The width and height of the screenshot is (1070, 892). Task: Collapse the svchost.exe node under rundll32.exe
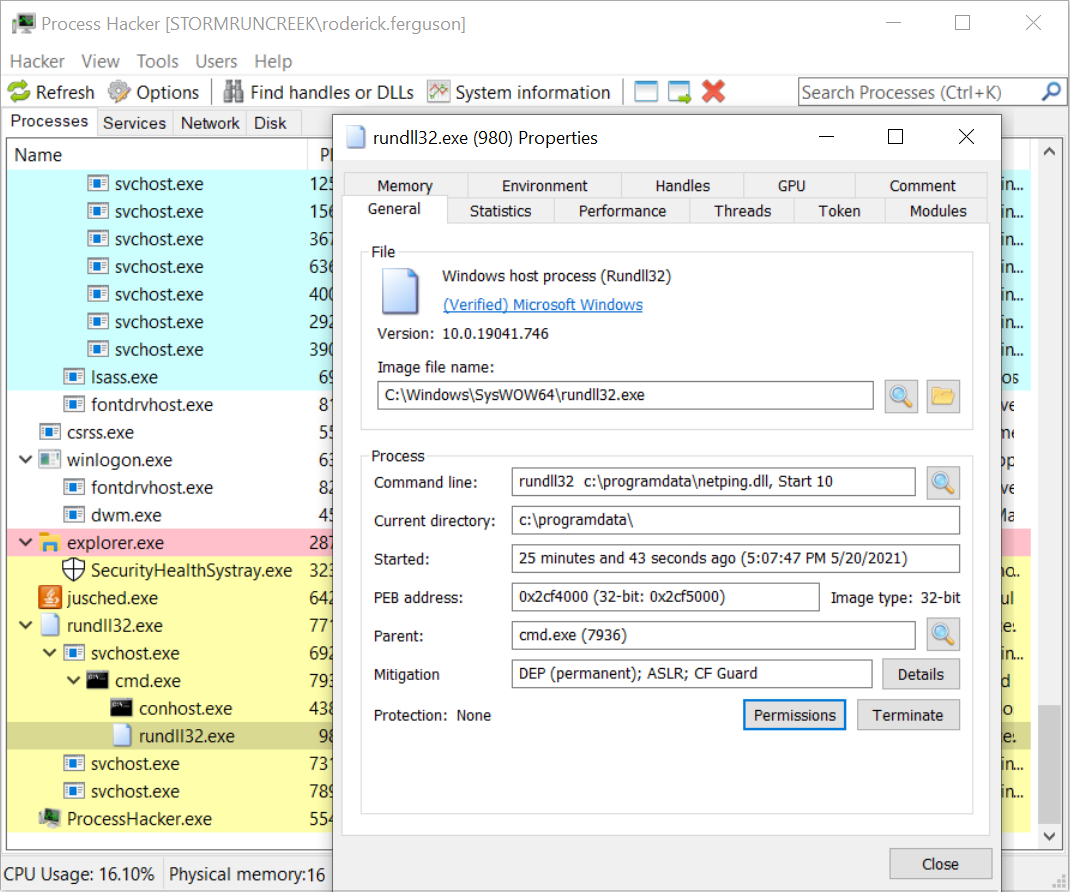pos(50,653)
